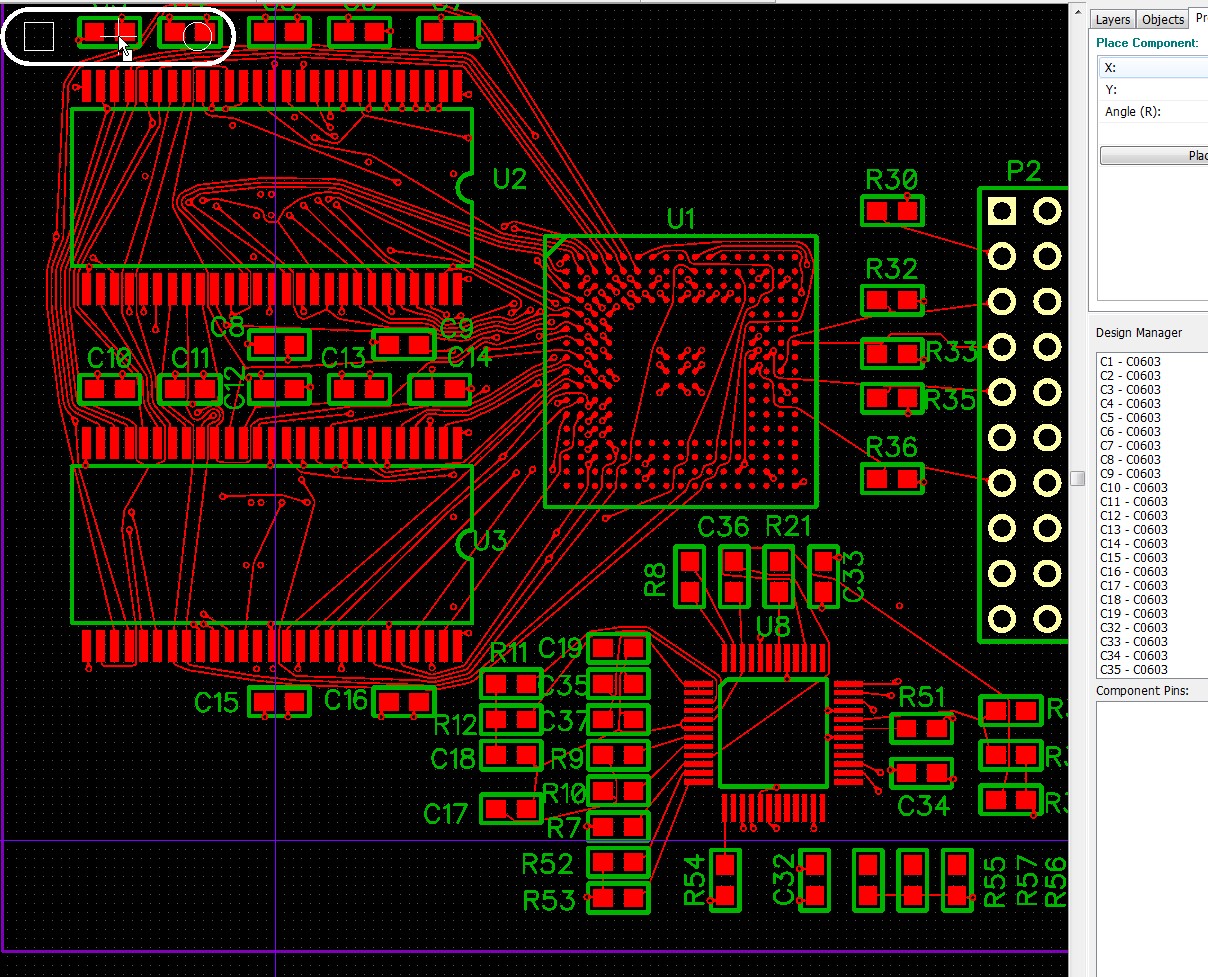Select C16 - C0603 in Design Manager
Image resolution: width=1208 pixels, height=977 pixels.
[x=1133, y=571]
